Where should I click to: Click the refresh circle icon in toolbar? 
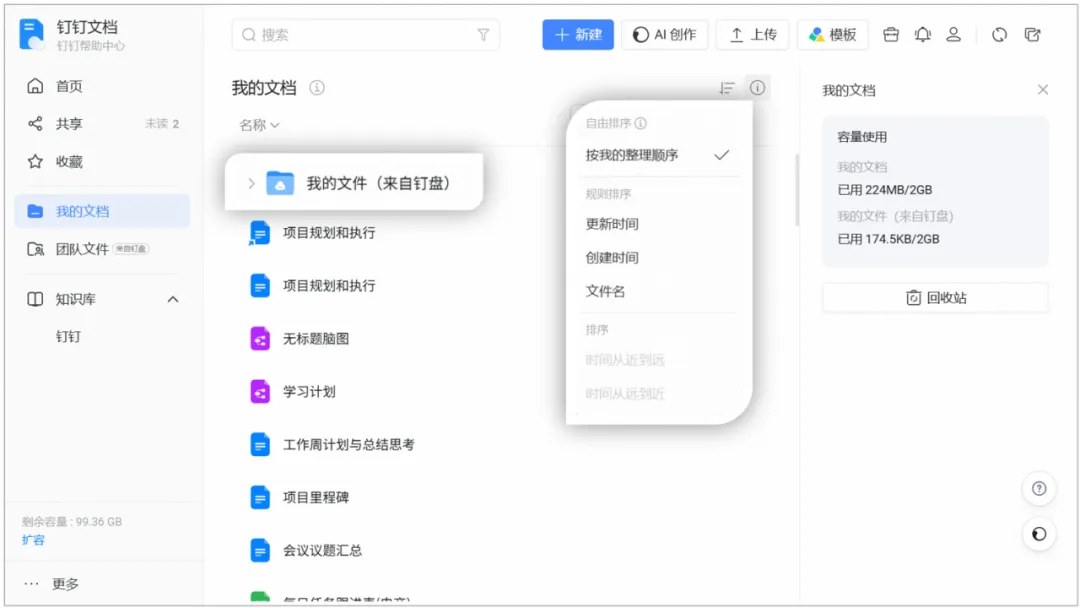click(999, 34)
